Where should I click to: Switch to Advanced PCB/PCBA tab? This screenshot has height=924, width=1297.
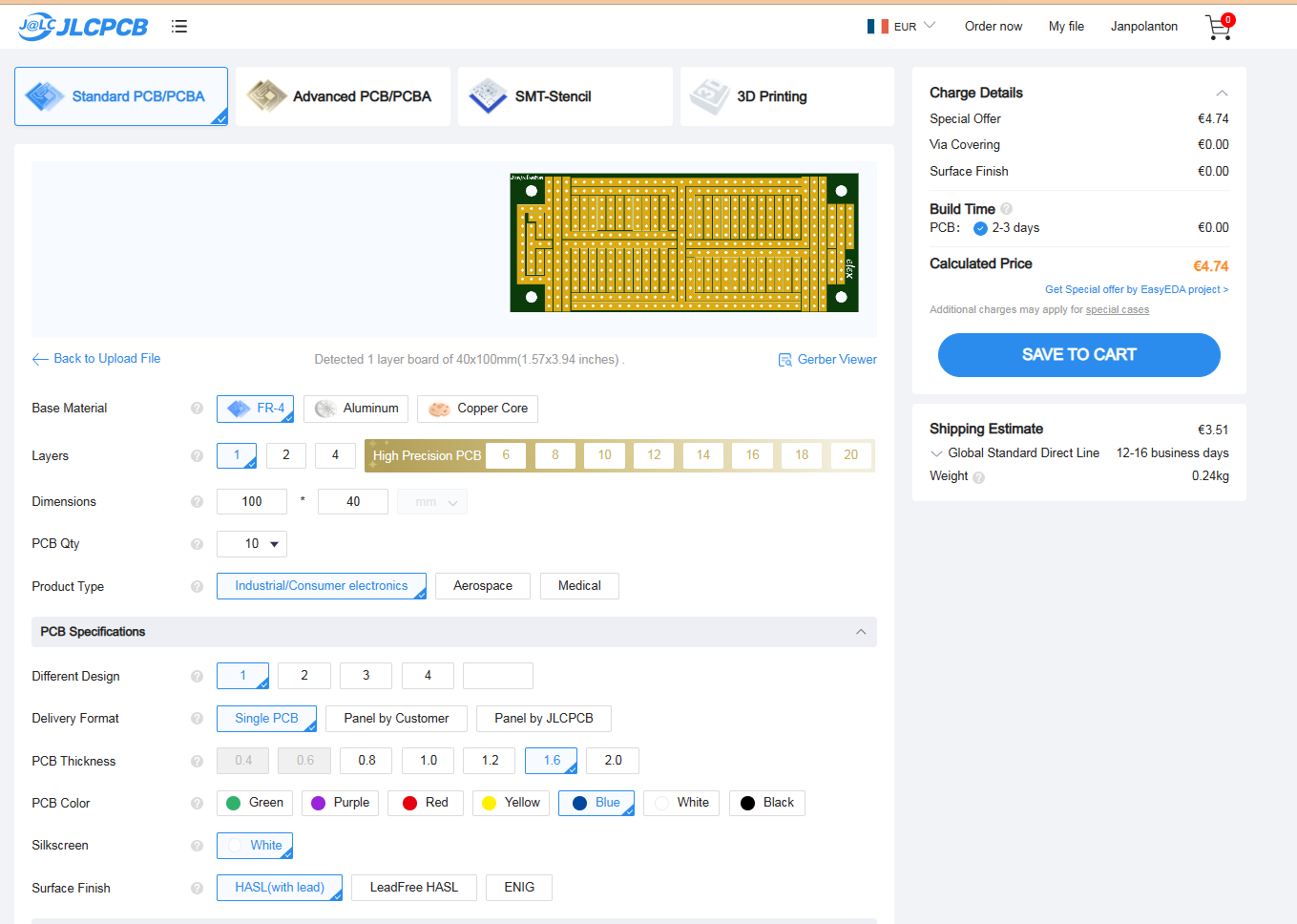(343, 96)
